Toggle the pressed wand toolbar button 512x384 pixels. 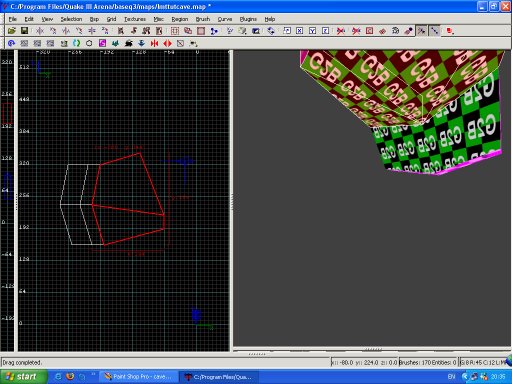tap(421, 31)
